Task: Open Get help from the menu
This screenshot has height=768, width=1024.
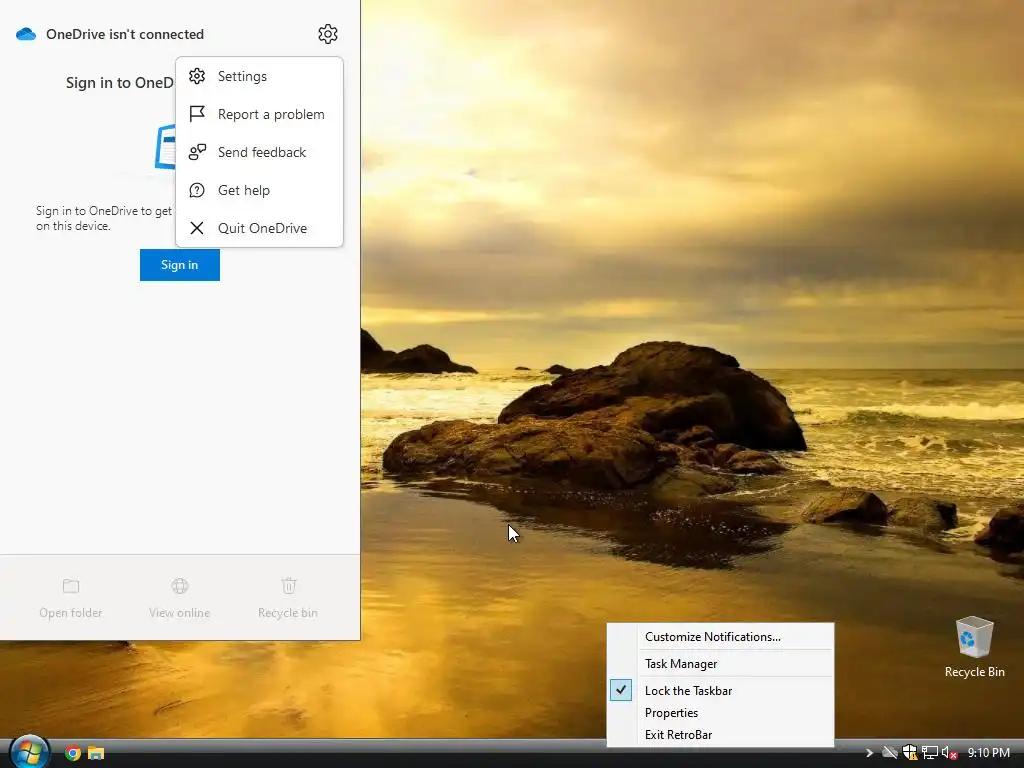Action: pyautogui.click(x=259, y=190)
